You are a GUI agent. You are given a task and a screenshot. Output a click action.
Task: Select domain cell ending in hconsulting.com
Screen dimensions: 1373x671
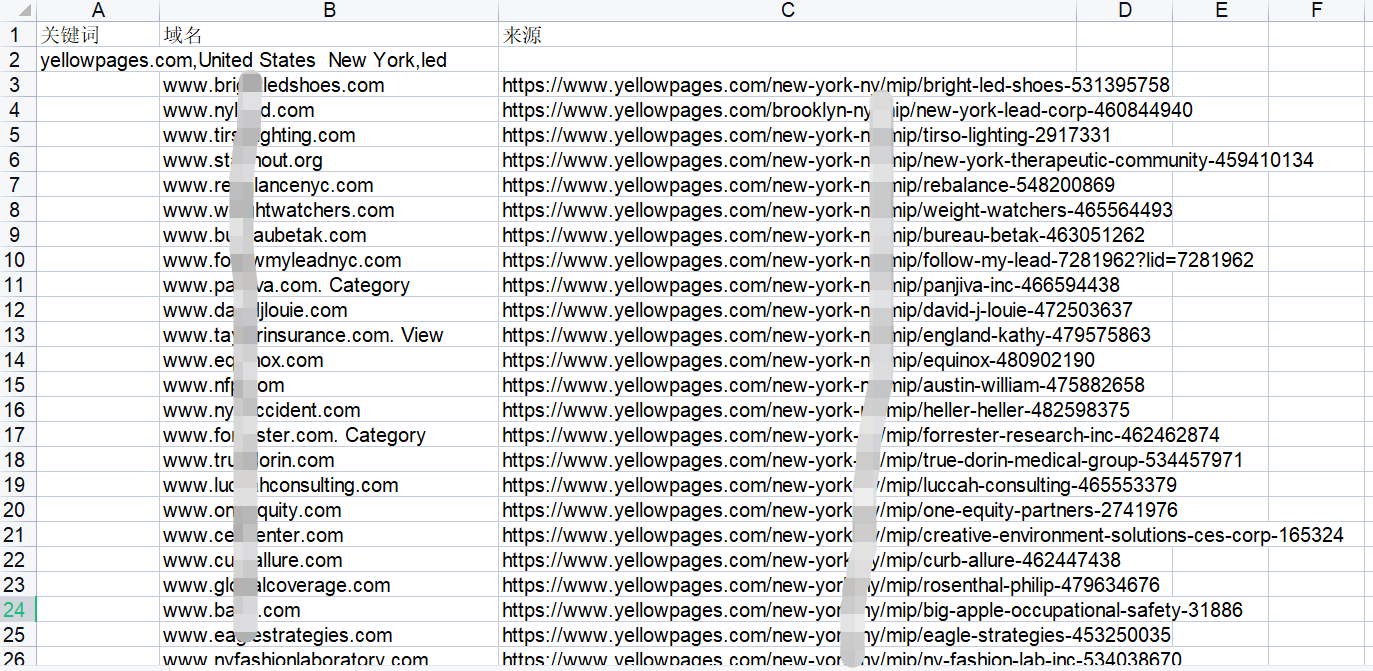coord(329,485)
